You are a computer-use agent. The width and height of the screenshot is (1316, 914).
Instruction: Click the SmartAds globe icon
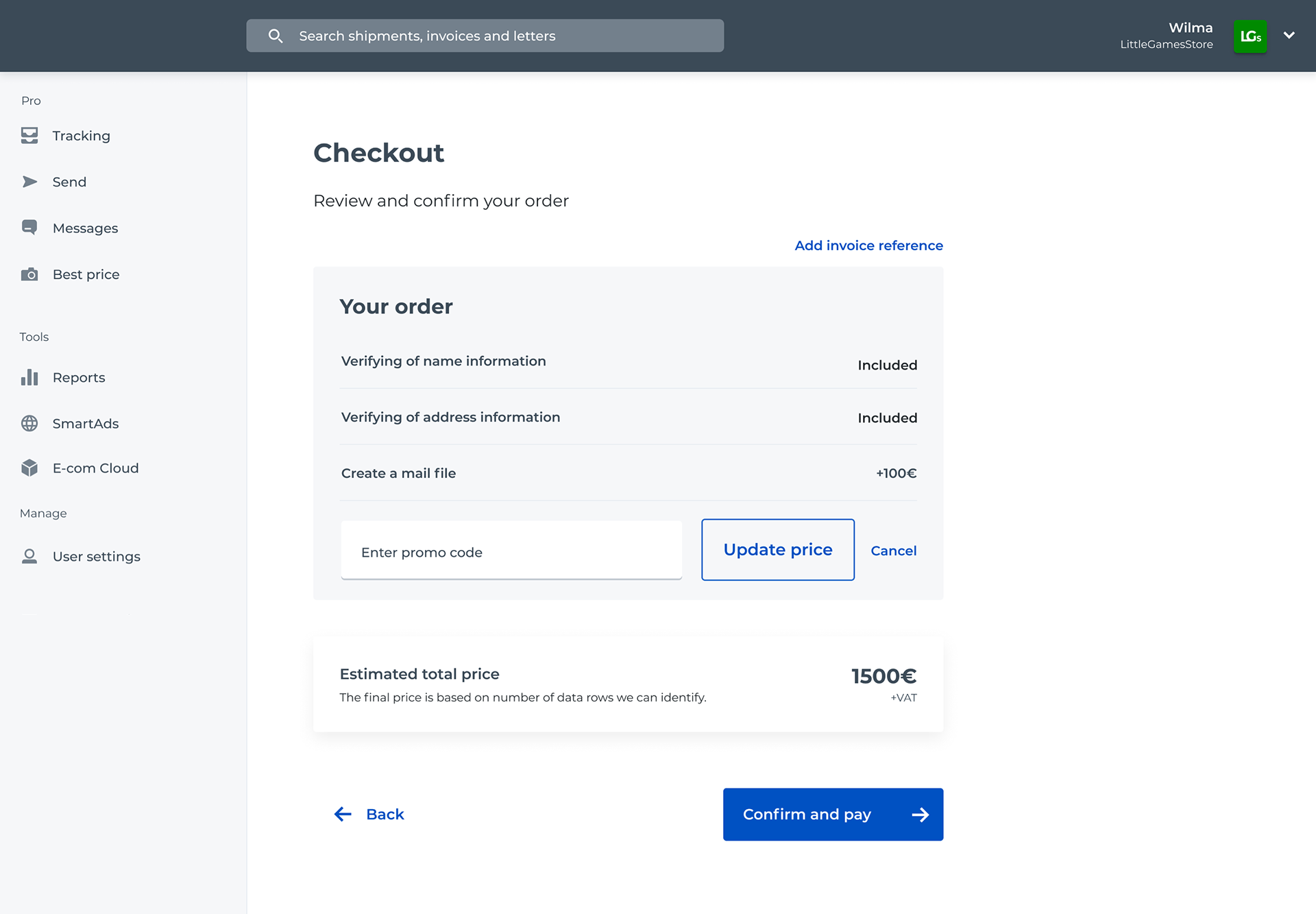coord(29,424)
